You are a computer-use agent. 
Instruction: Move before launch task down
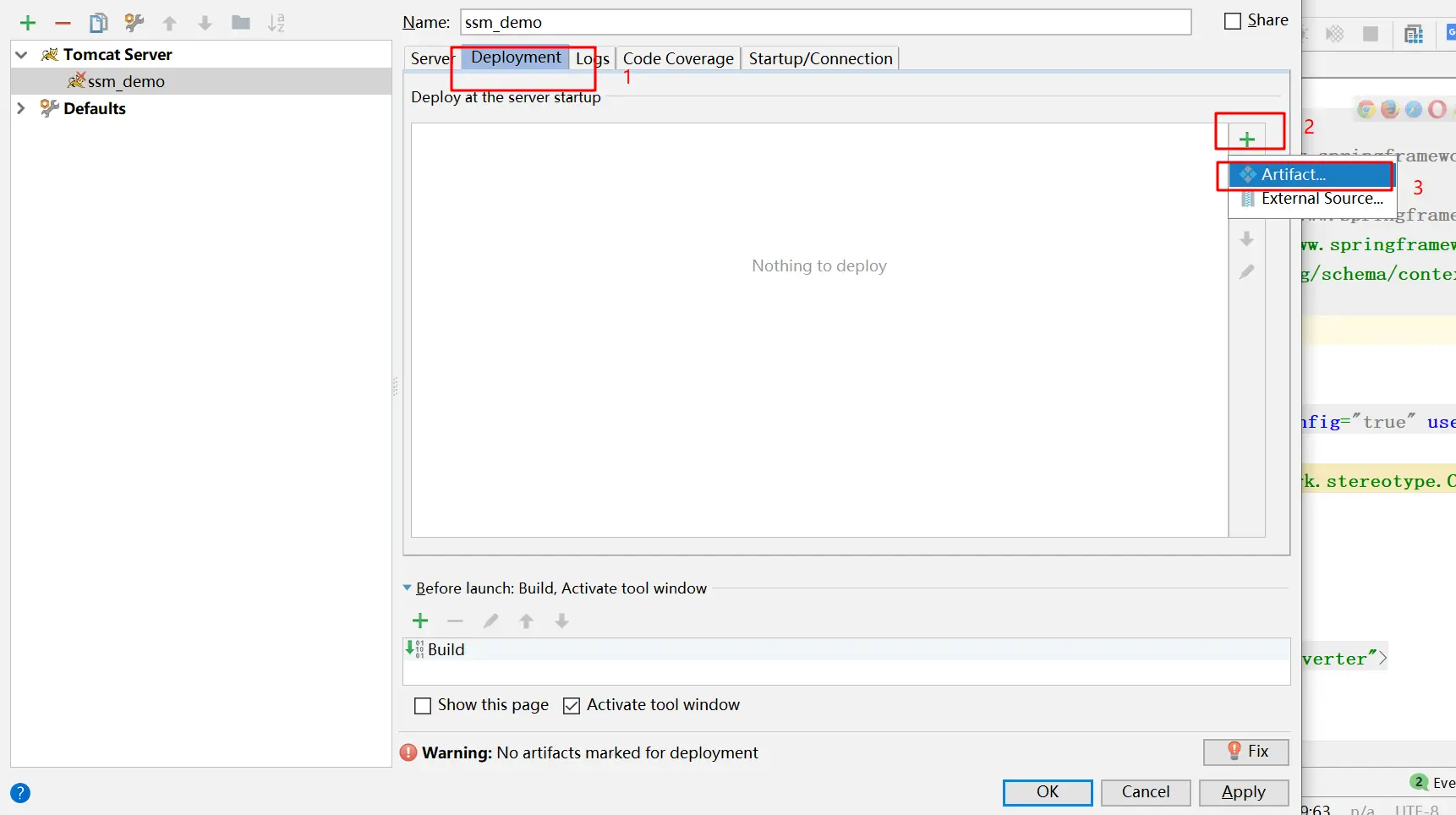pos(561,621)
